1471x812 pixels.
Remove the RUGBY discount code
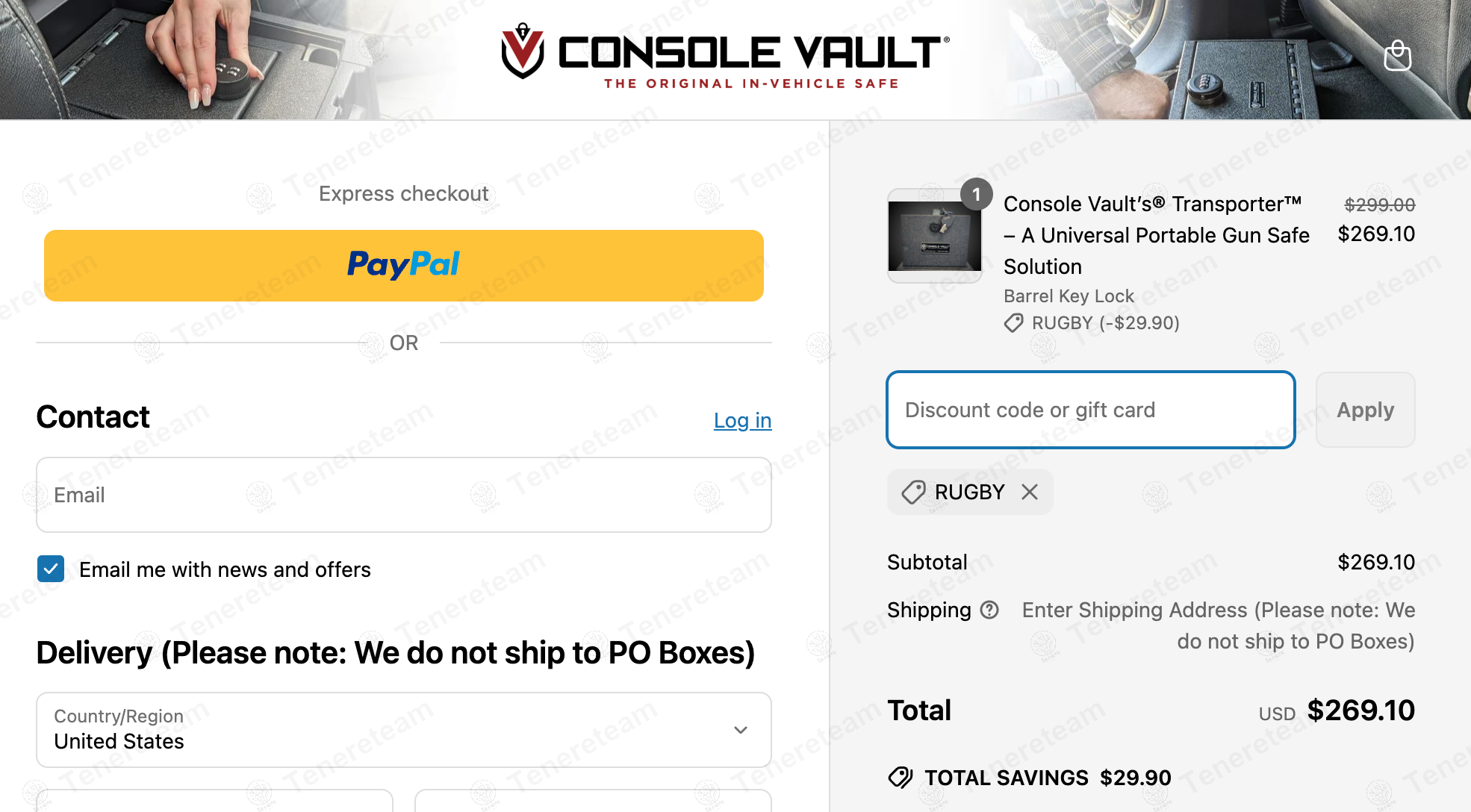pos(1030,492)
